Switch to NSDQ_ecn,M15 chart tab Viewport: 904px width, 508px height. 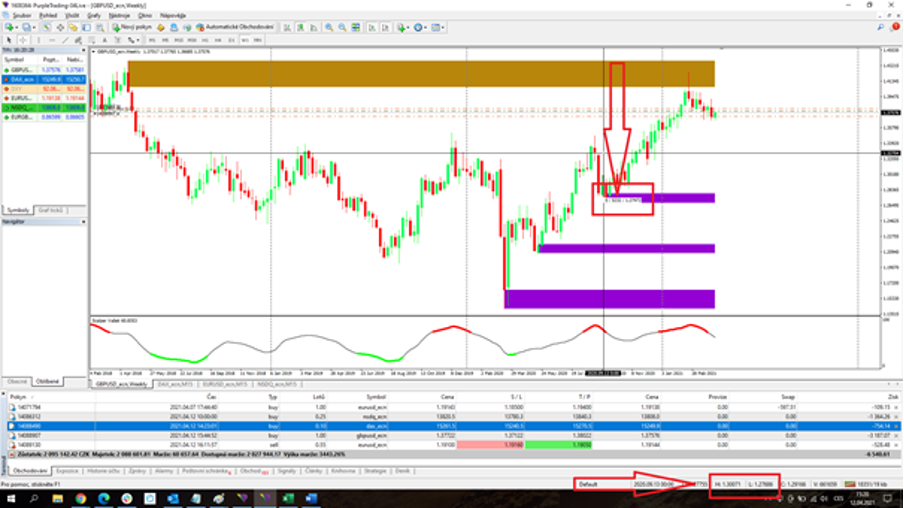point(277,384)
